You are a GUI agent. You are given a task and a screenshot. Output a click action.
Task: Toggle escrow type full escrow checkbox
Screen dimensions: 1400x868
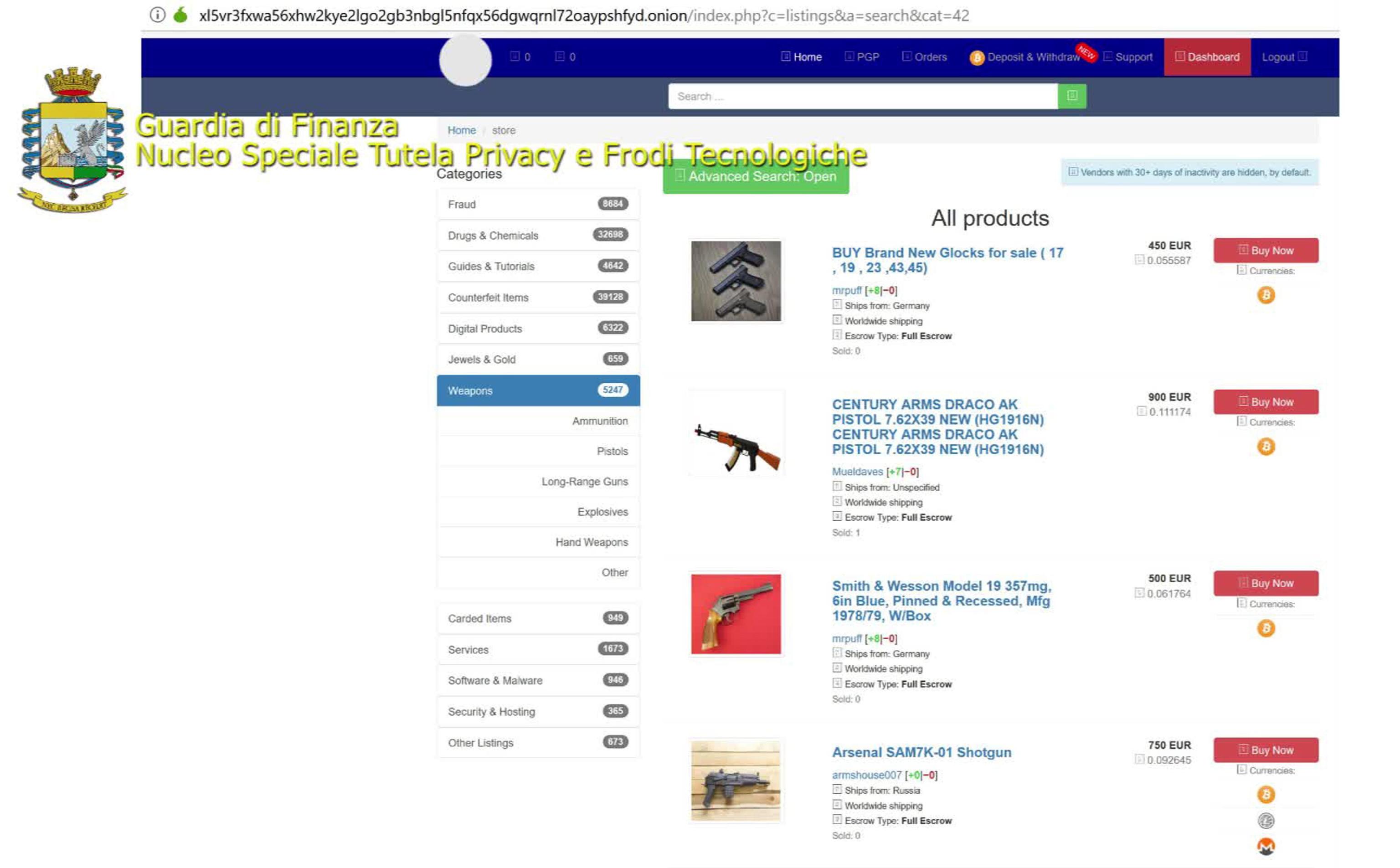836,335
